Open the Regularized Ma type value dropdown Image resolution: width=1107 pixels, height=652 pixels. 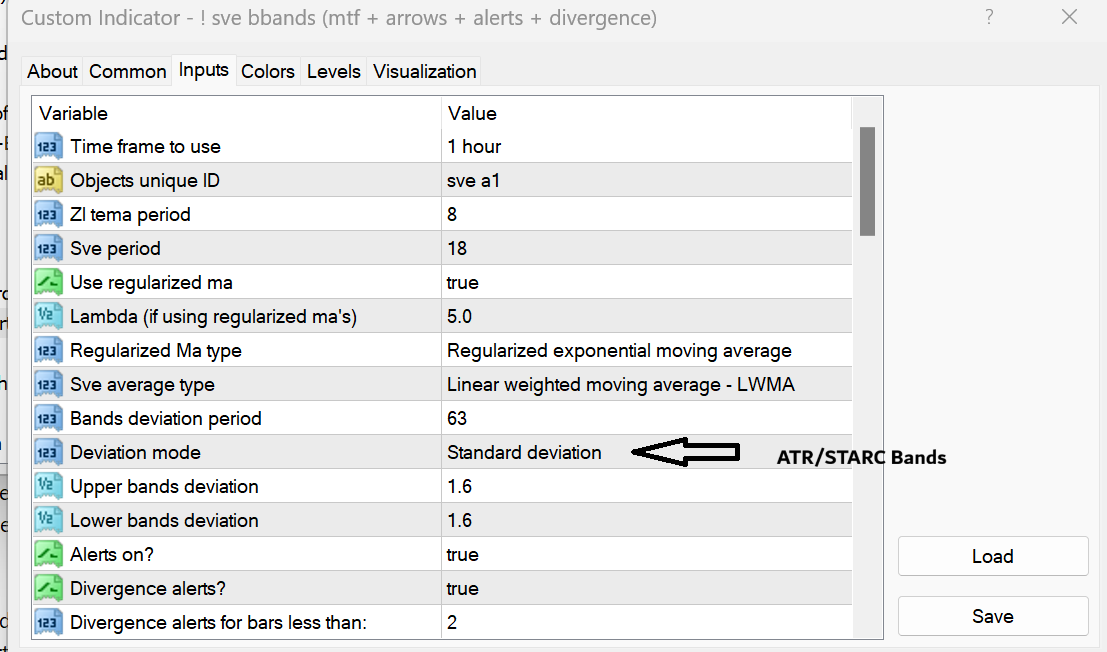(x=619, y=351)
